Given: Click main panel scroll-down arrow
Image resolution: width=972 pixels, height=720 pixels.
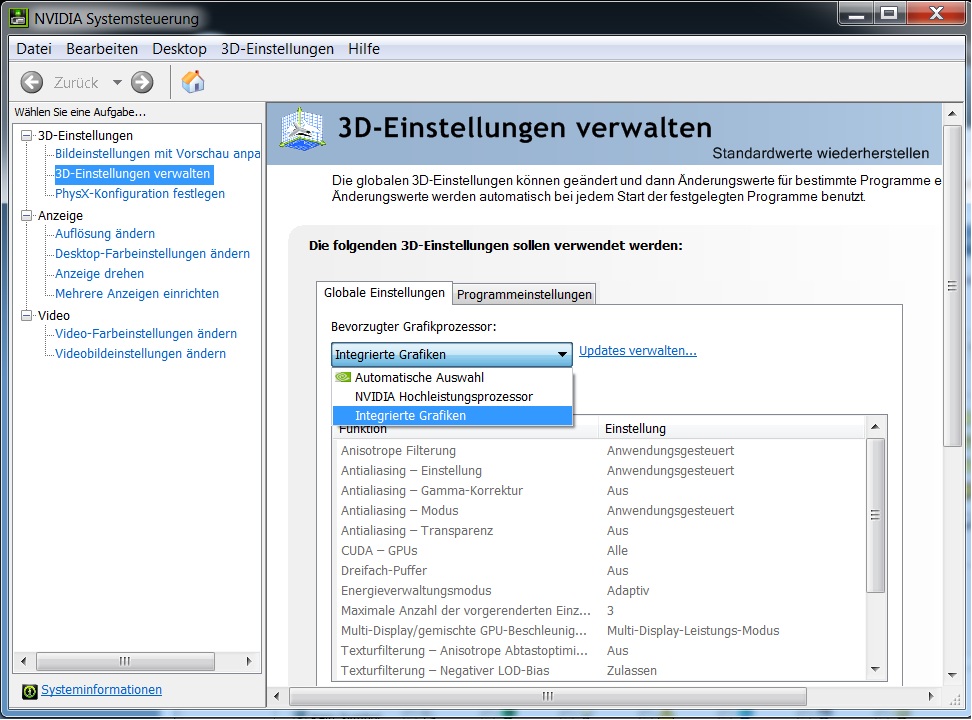Looking at the screenshot, I should (952, 675).
